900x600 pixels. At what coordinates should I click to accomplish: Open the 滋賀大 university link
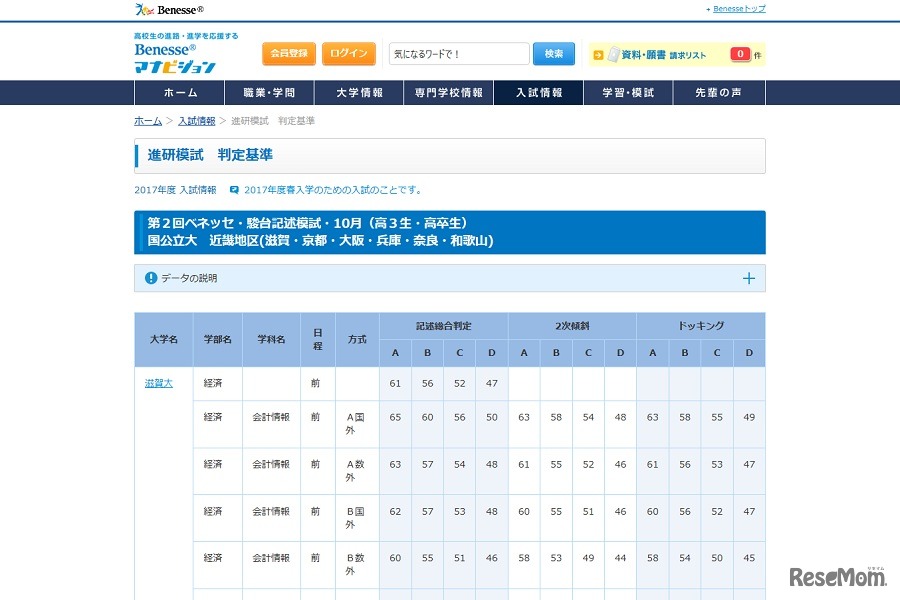tap(158, 383)
